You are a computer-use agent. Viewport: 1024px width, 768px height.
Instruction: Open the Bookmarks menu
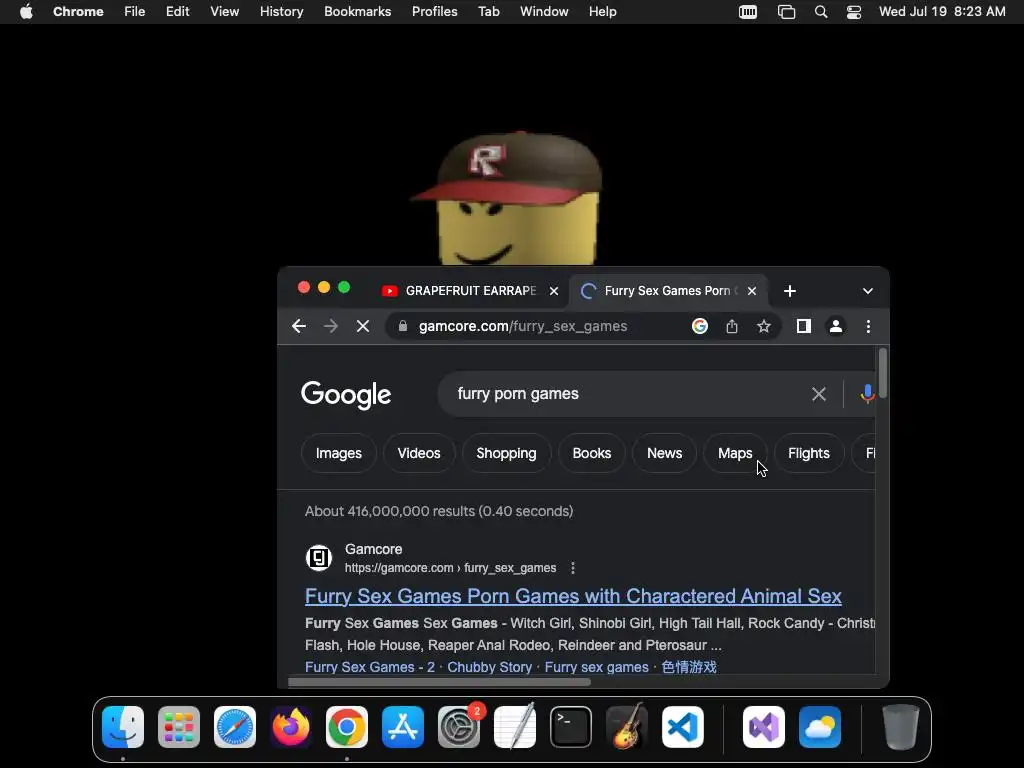click(357, 12)
